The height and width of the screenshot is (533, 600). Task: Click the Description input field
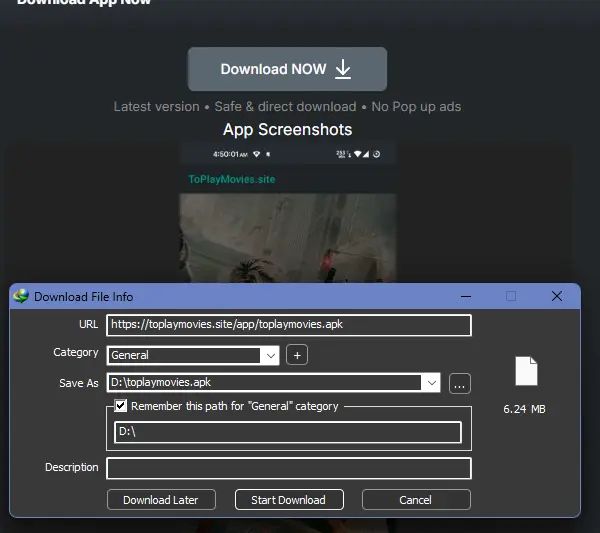coord(289,468)
